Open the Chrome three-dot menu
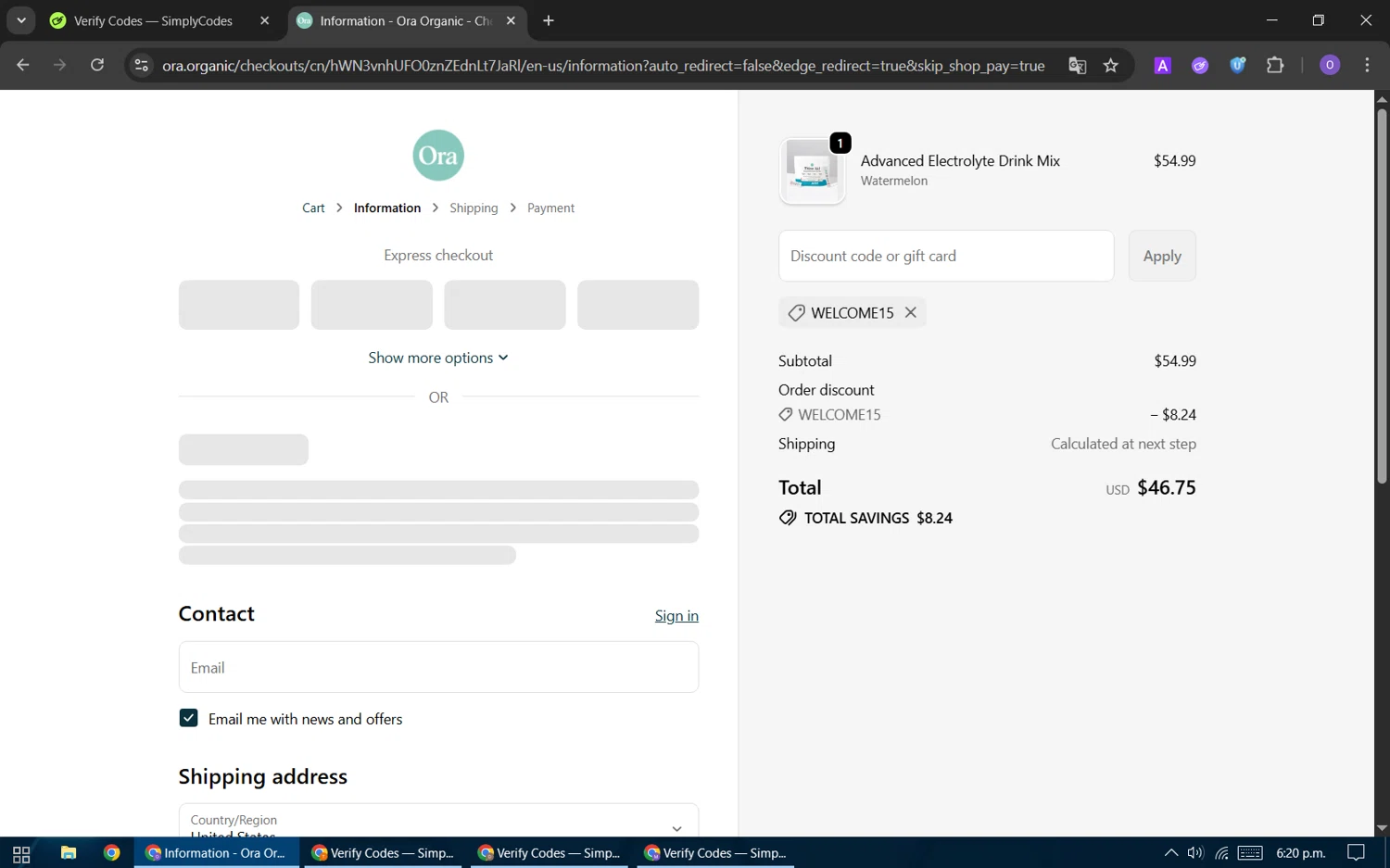 [1368, 65]
